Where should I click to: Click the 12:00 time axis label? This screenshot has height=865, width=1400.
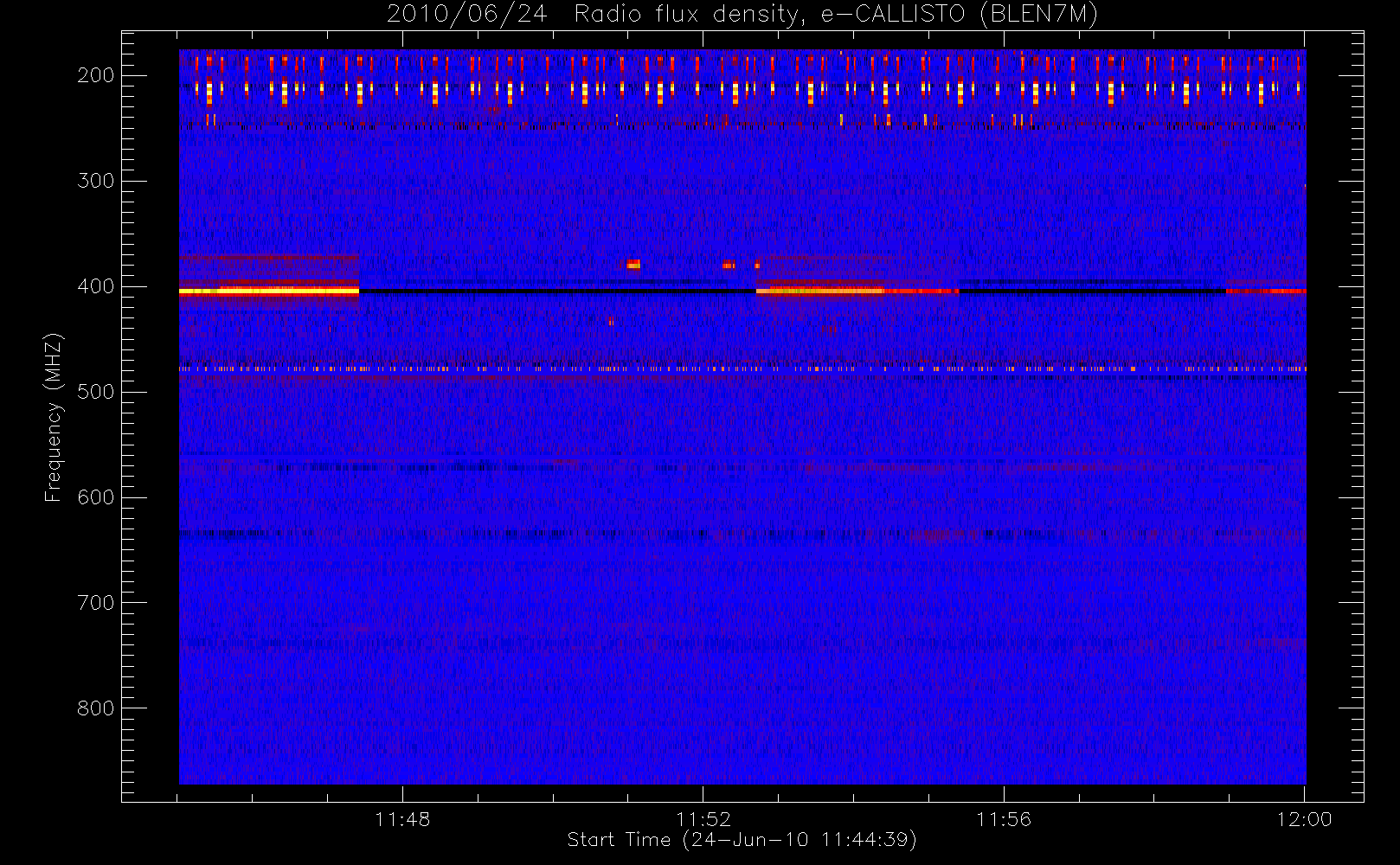click(1305, 819)
